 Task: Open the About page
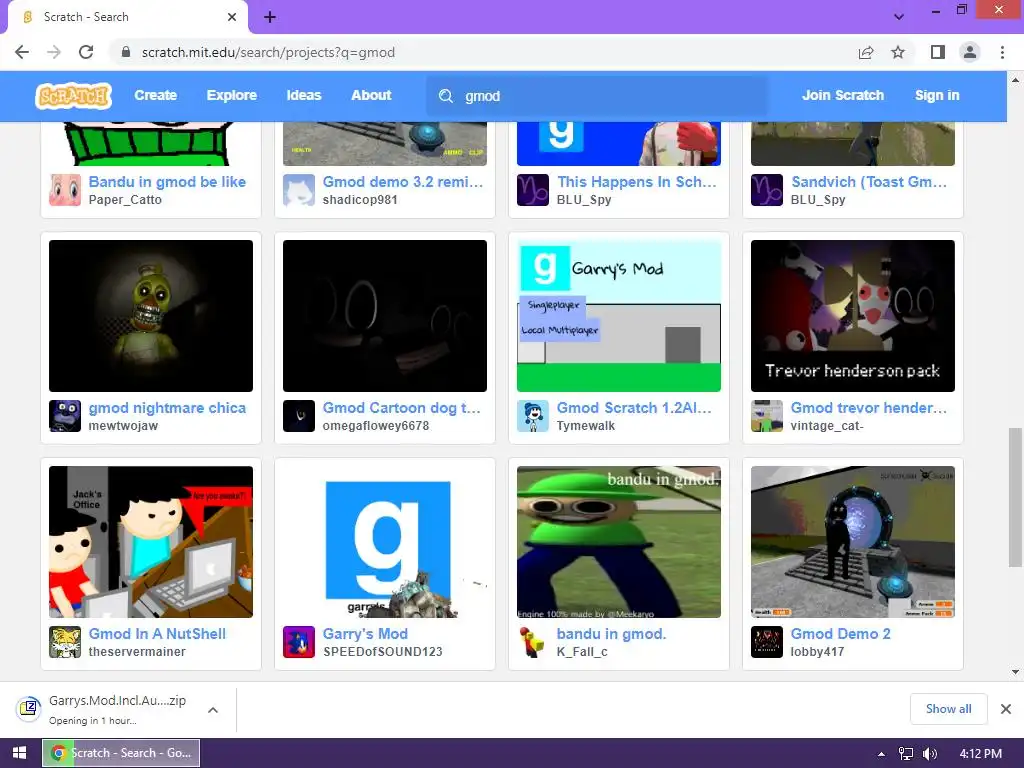pos(372,95)
